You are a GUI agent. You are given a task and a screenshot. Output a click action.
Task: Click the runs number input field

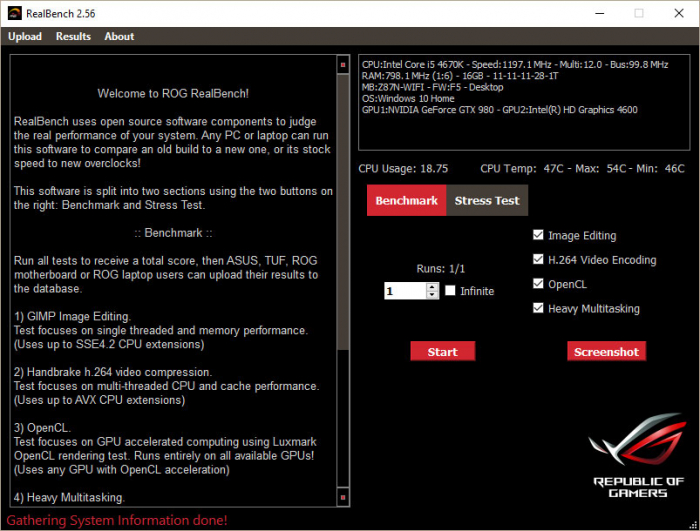[405, 291]
